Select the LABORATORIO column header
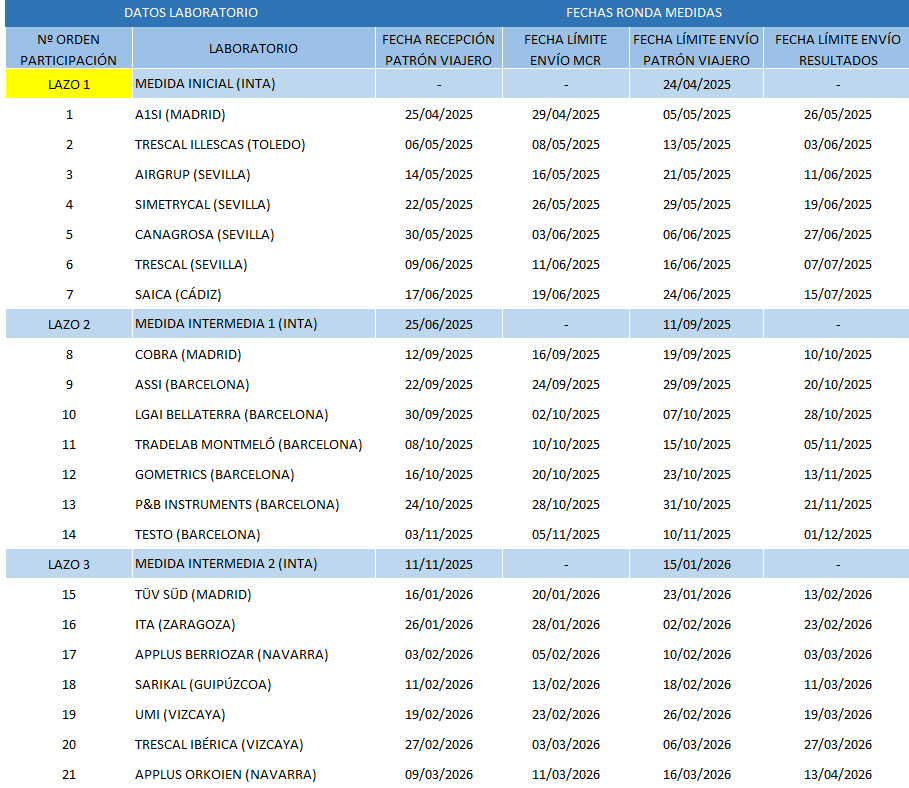909x788 pixels. pyautogui.click(x=253, y=49)
